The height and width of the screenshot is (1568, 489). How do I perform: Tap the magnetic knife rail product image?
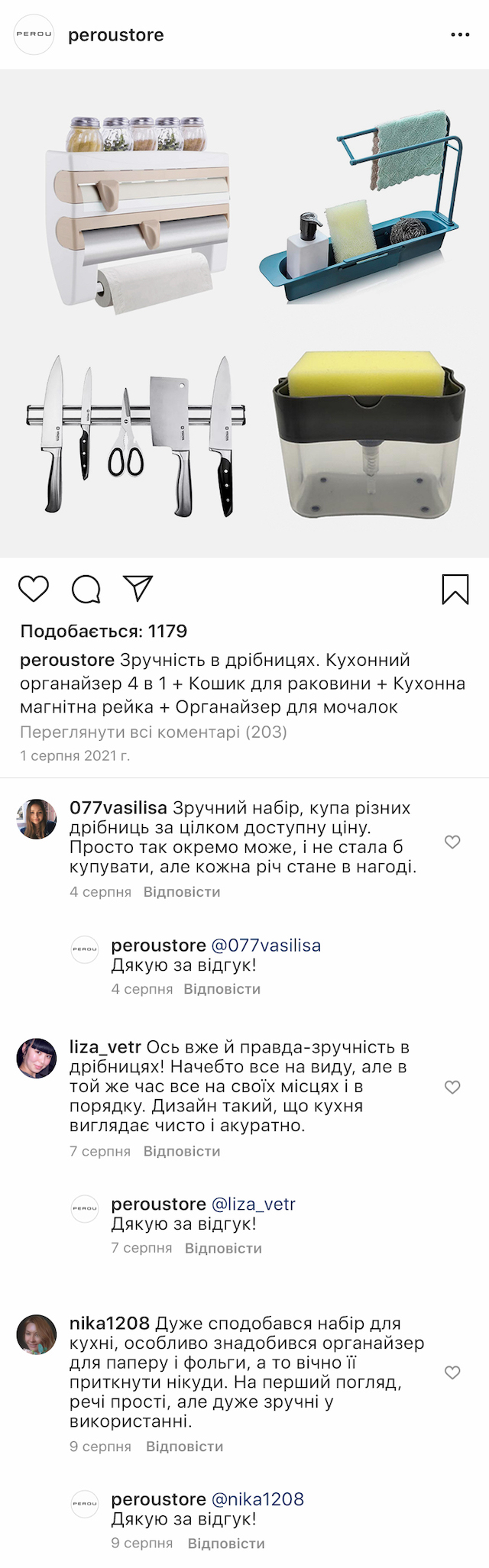tap(138, 435)
